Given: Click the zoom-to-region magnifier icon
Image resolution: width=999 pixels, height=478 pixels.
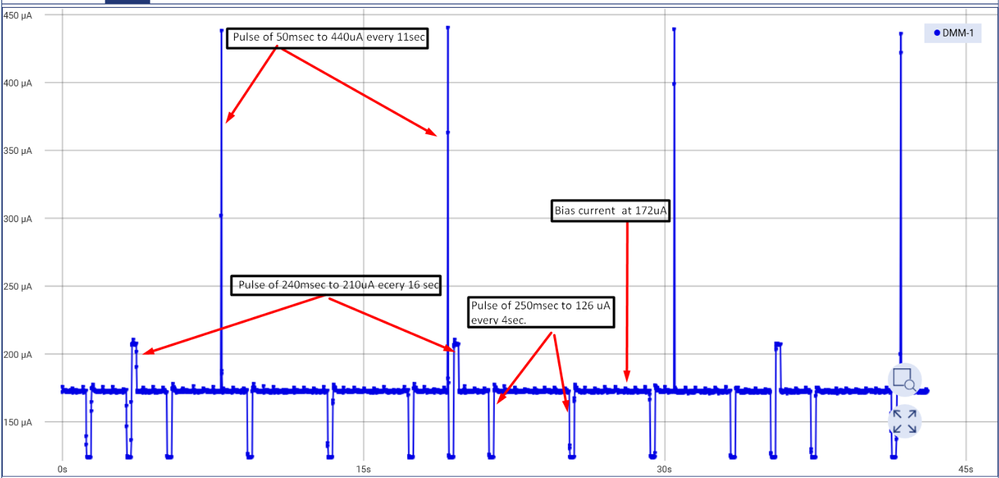Looking at the screenshot, I should click(x=905, y=380).
